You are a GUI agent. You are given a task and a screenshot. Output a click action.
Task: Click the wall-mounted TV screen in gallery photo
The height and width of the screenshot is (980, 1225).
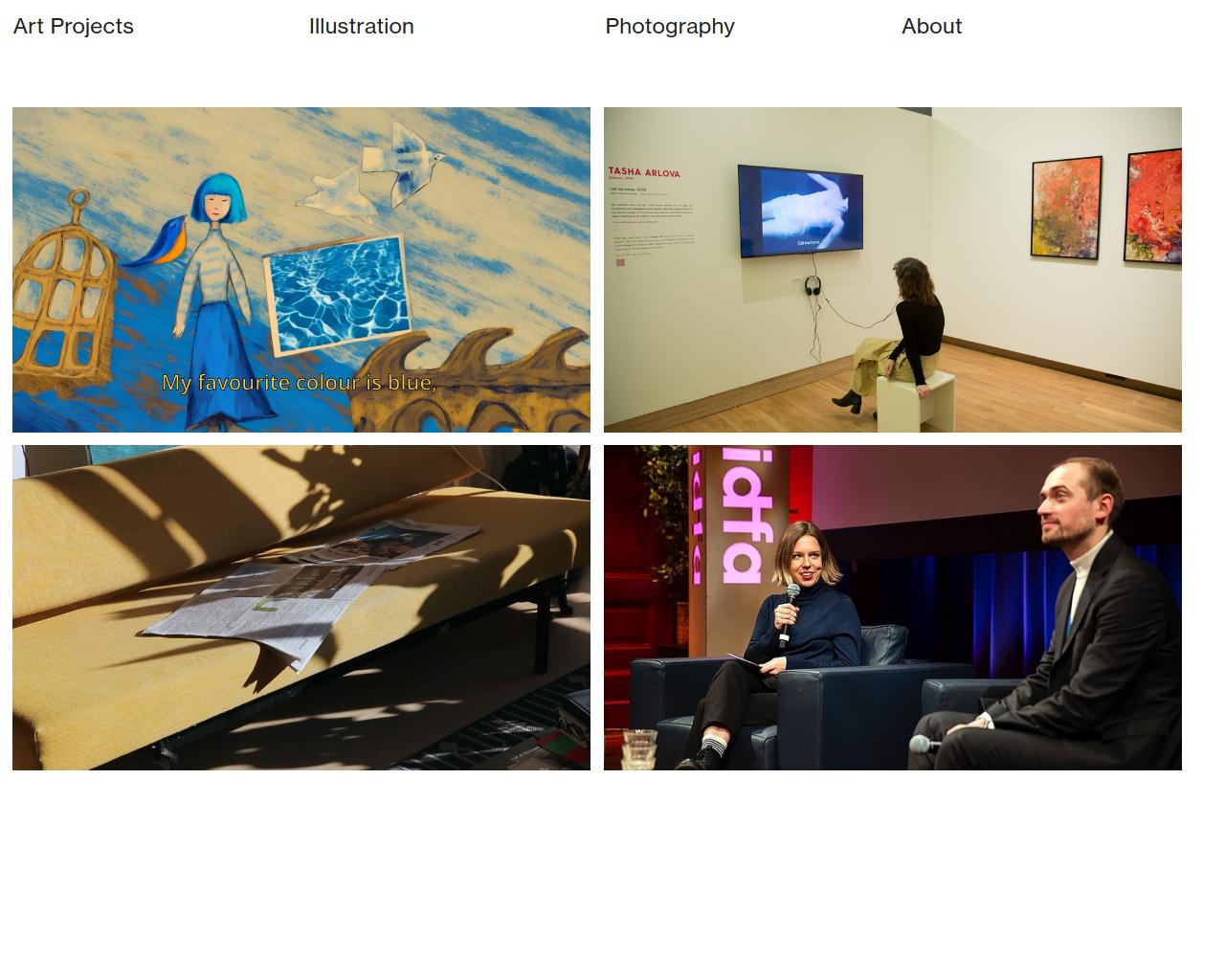click(800, 211)
